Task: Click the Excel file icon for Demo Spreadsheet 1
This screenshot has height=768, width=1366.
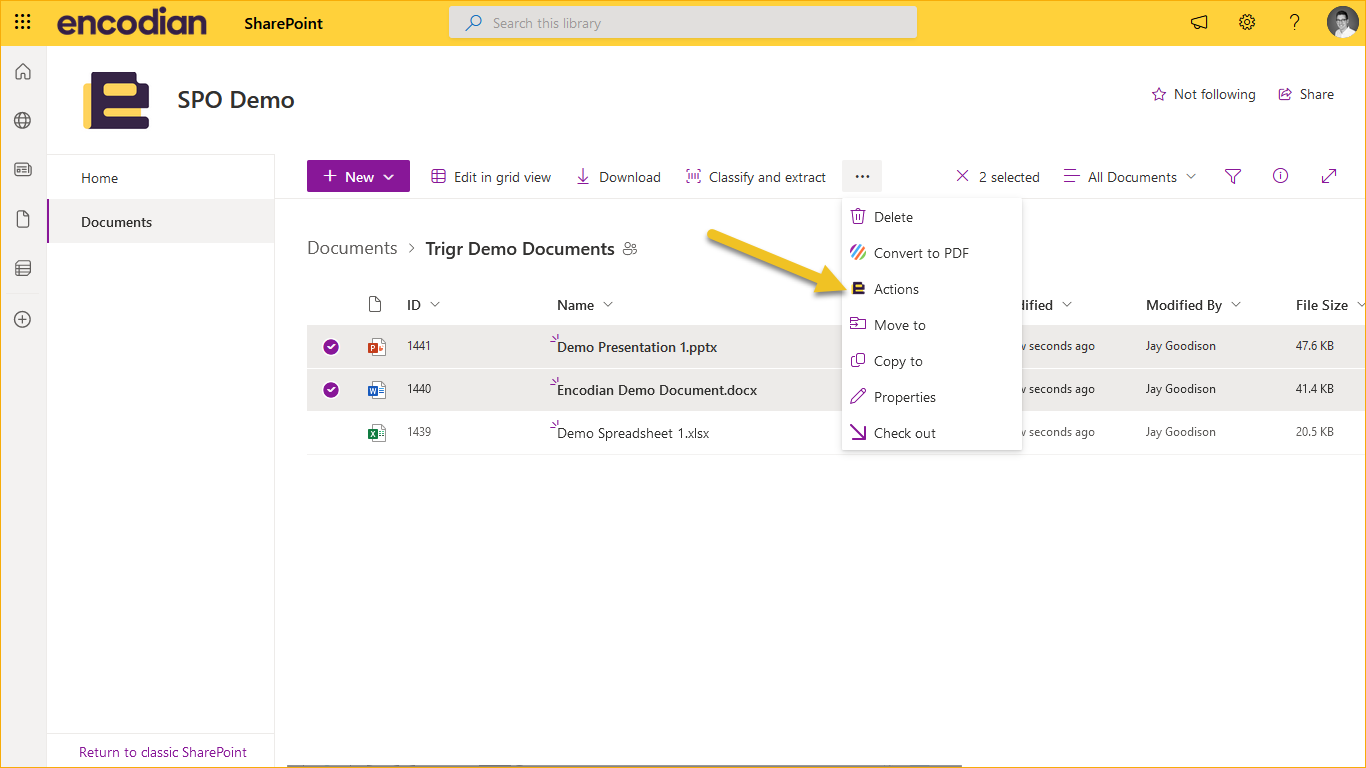Action: [377, 433]
